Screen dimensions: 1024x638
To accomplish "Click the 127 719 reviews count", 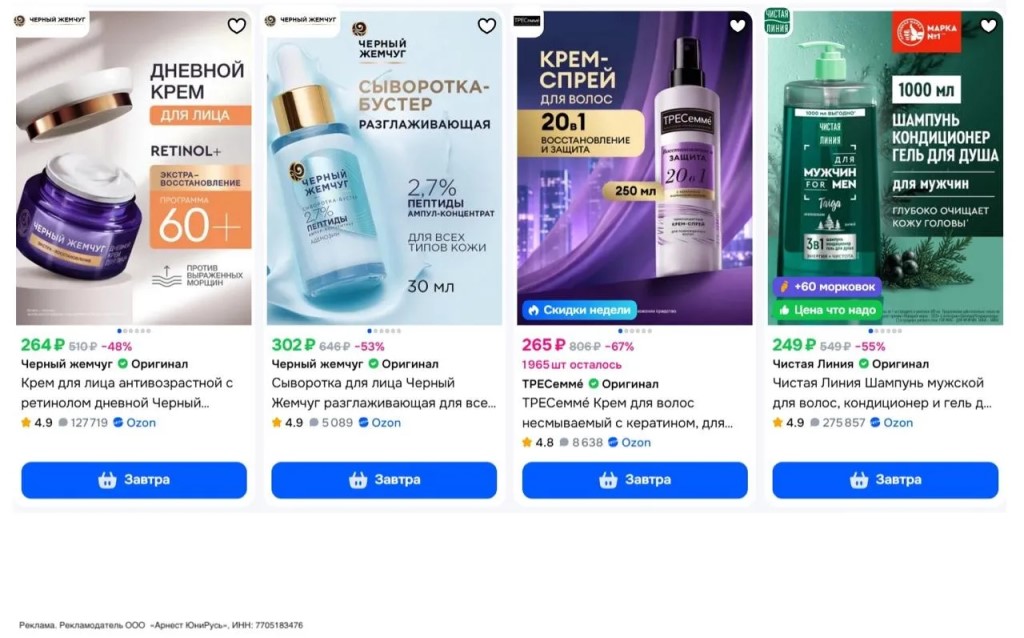I will [83, 423].
